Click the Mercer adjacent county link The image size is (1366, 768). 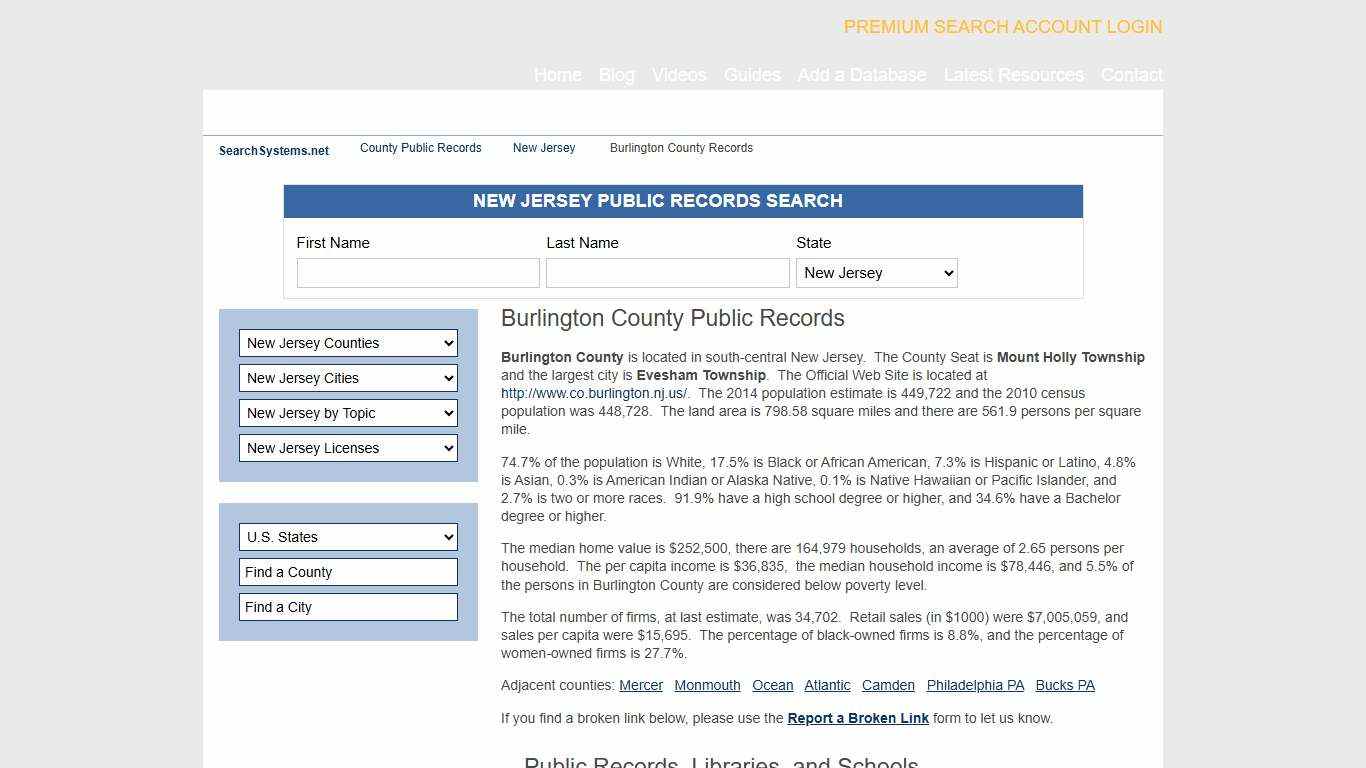[x=641, y=685]
